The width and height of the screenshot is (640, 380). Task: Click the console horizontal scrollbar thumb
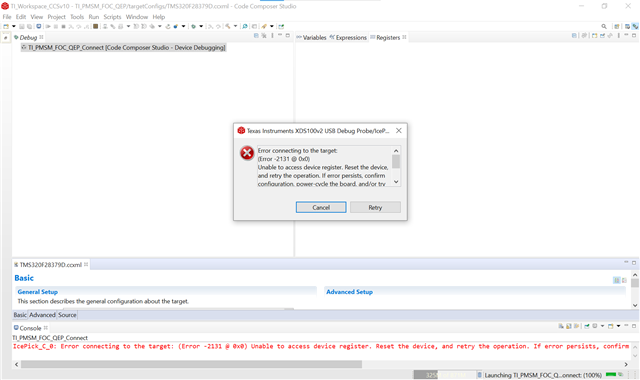[x=191, y=364]
